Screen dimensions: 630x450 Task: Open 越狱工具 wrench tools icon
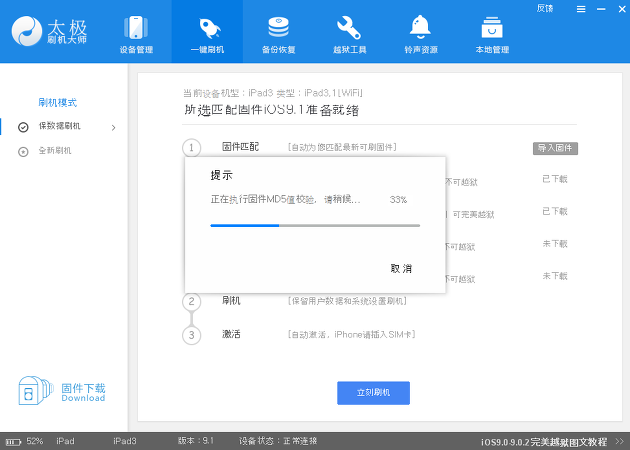(x=350, y=34)
